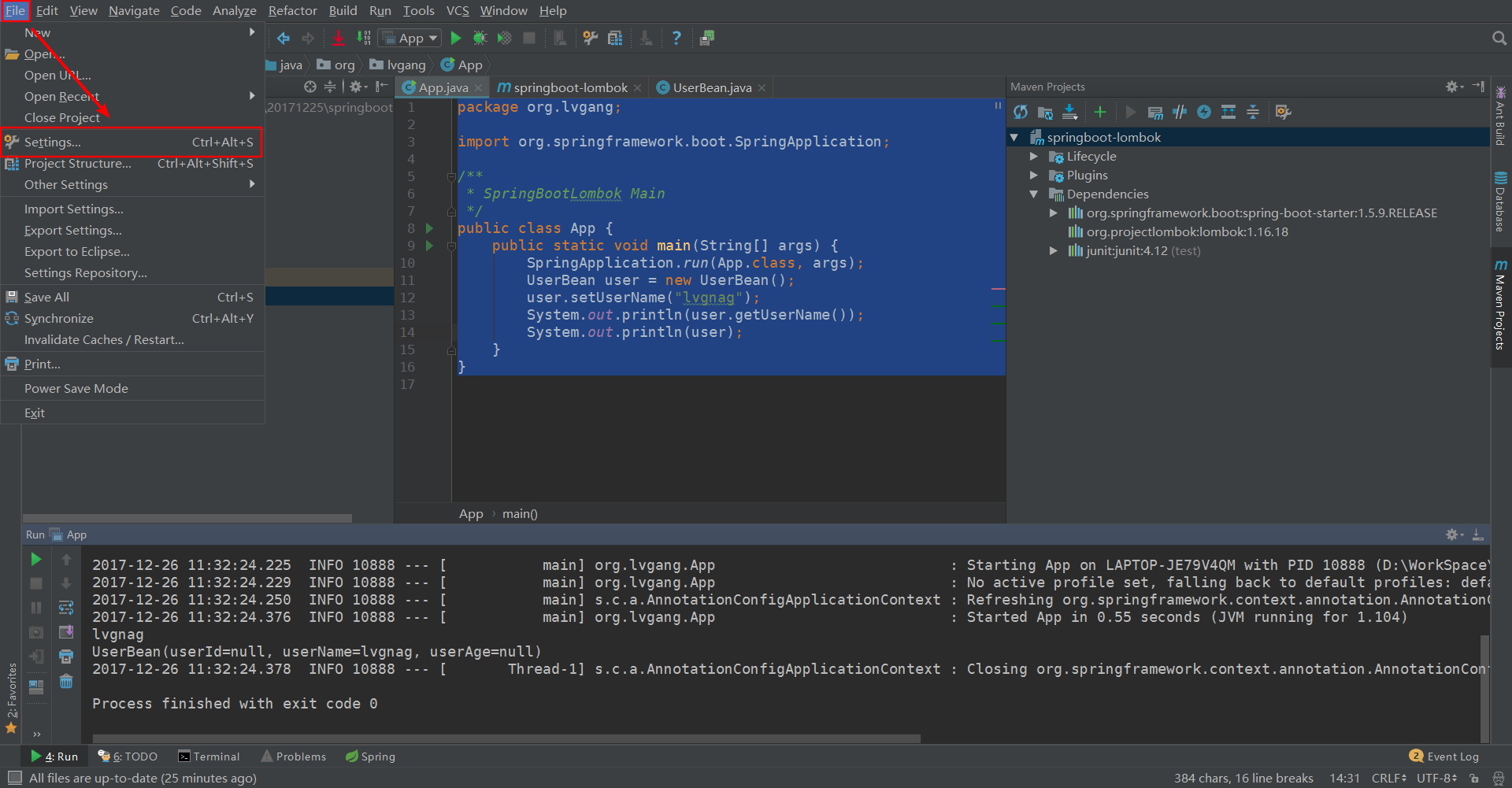Open the Maven Projects gear options dropdown
This screenshot has height=788, width=1512.
[1454, 87]
